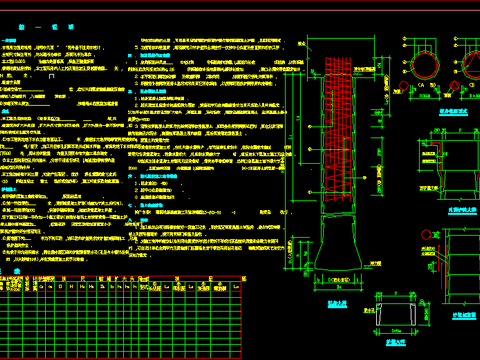The image size is (480, 360).
Task: Click the cyan caption of bottom-right wall detail
Action: [x=464, y=315]
